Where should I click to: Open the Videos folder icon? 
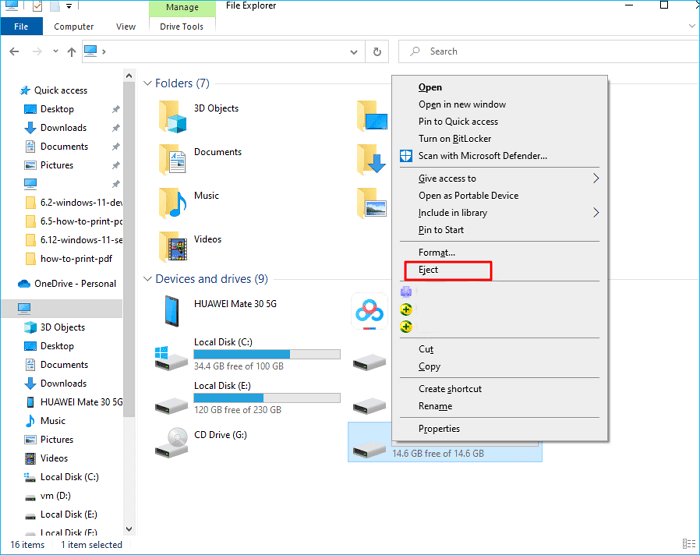173,246
